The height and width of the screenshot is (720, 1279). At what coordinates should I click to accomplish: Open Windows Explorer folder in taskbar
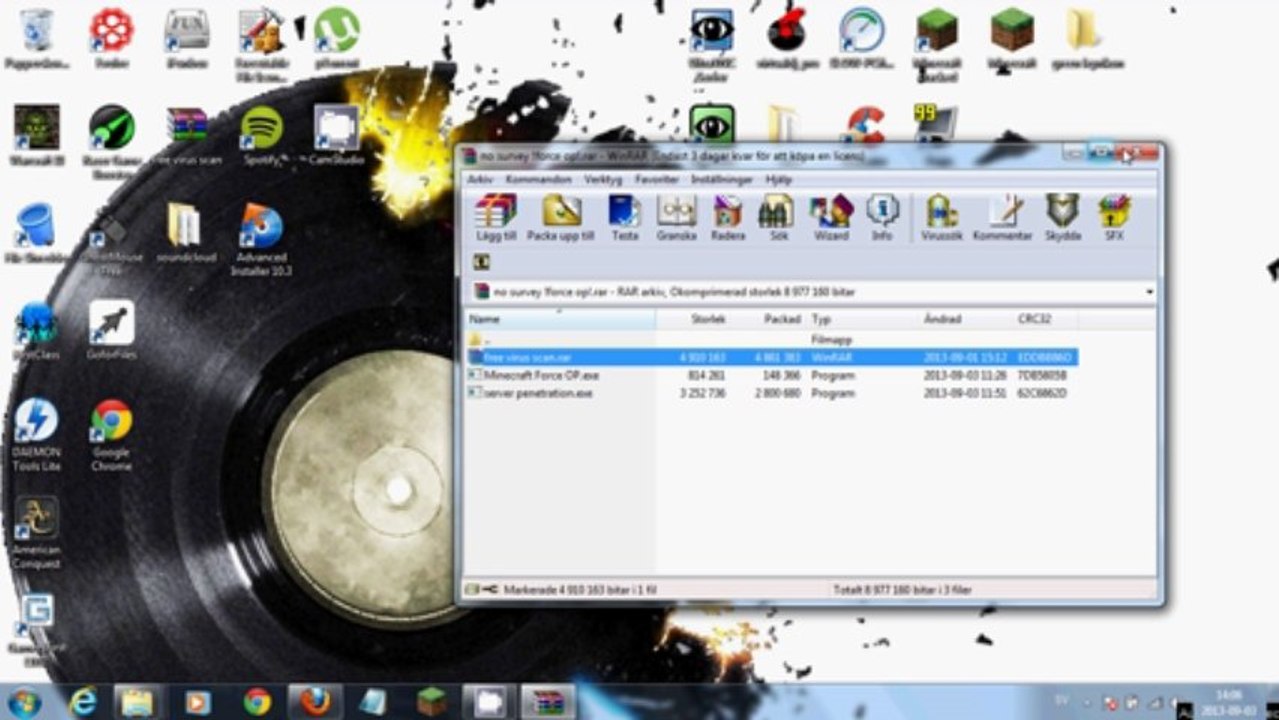click(x=138, y=703)
